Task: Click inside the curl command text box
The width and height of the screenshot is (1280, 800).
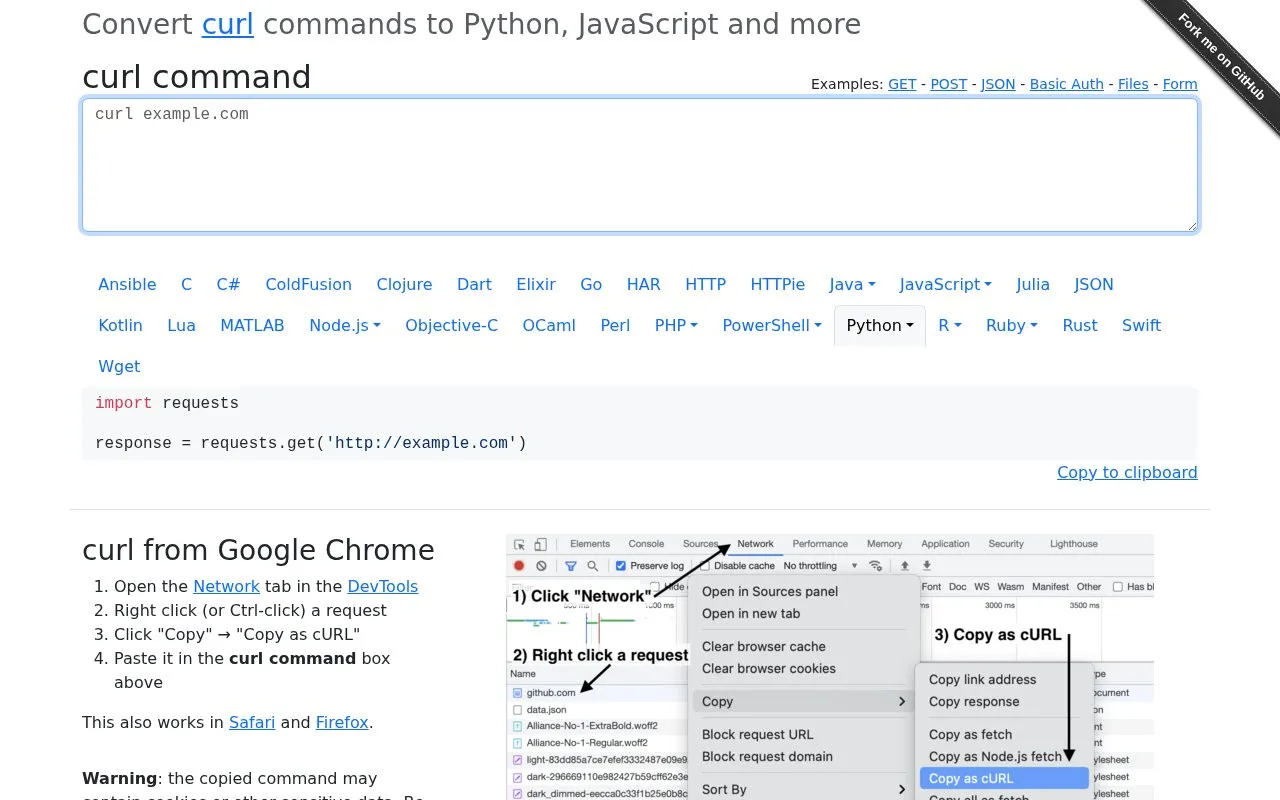Action: coord(640,165)
